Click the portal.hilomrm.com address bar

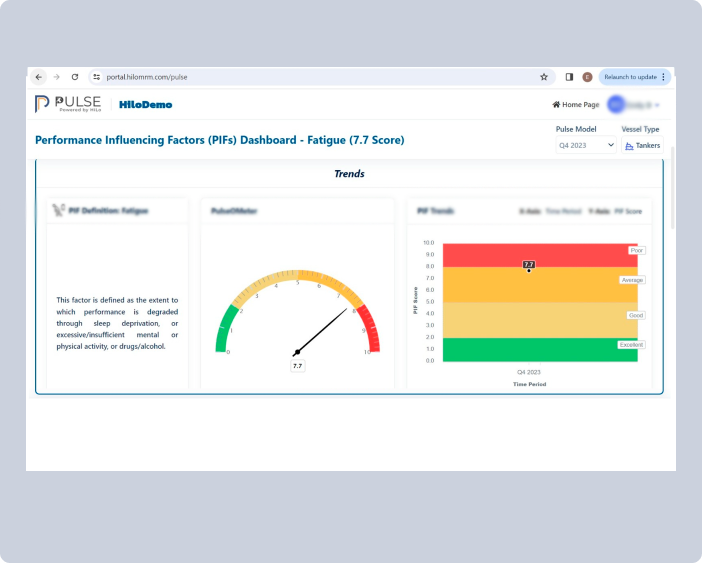tap(300, 77)
